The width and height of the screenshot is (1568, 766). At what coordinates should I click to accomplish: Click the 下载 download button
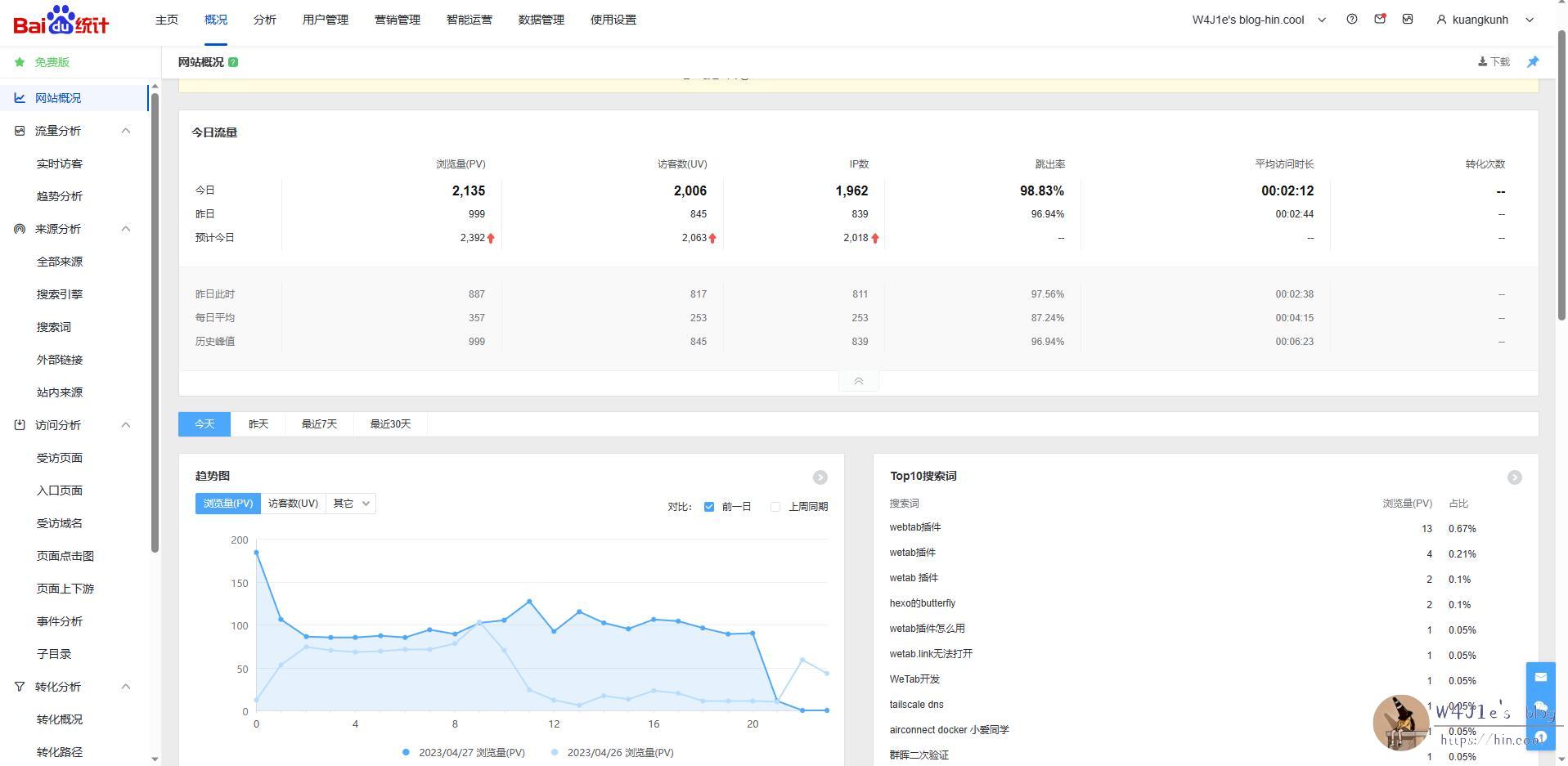click(x=1494, y=62)
